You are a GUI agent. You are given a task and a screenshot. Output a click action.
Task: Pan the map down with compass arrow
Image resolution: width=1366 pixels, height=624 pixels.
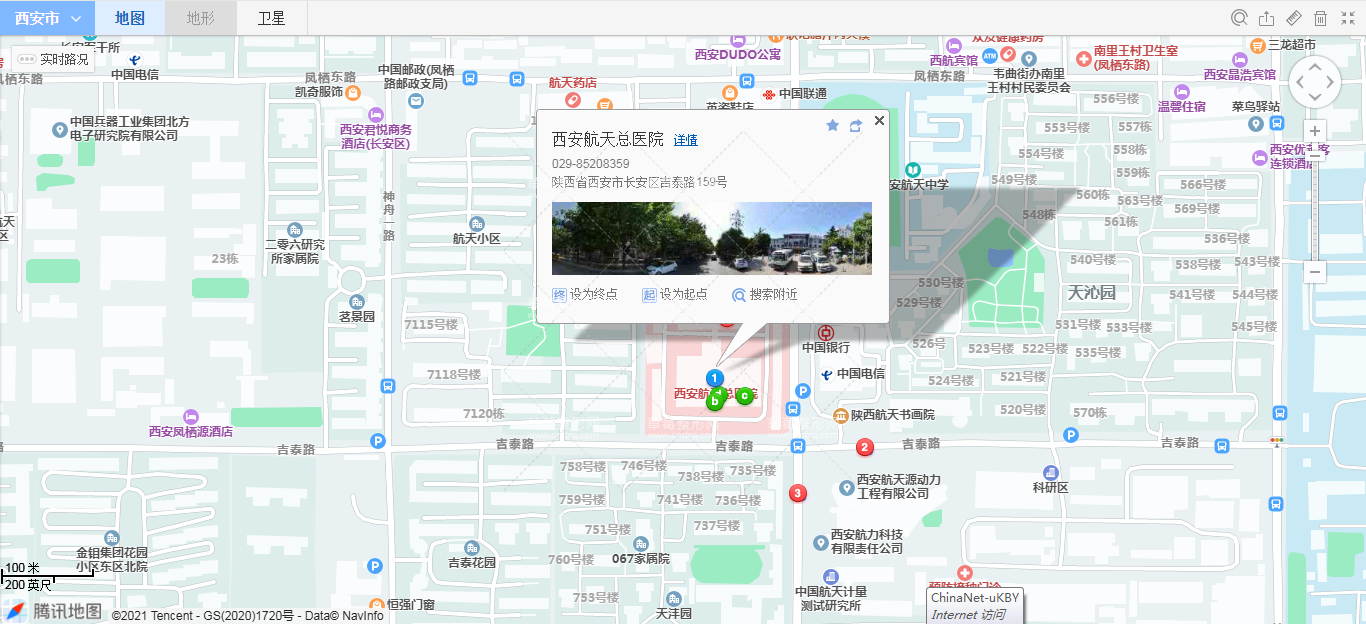pyautogui.click(x=1315, y=99)
